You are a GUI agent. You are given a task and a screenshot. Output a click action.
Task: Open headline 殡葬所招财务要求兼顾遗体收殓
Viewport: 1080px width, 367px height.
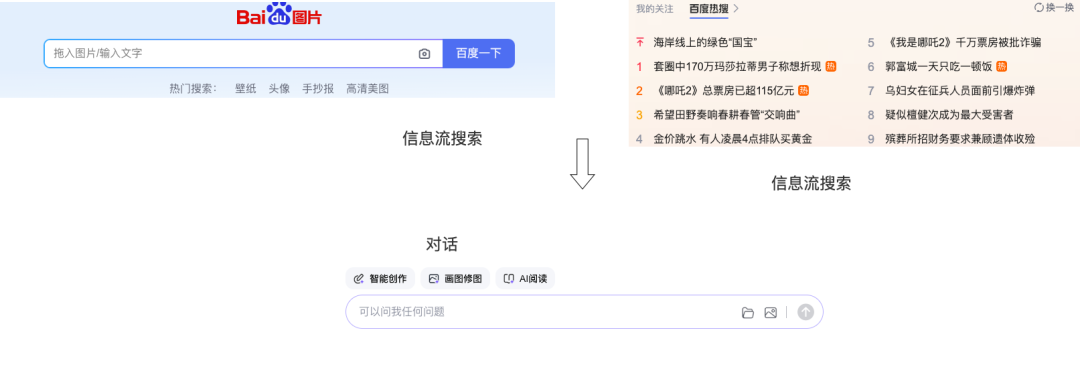960,139
